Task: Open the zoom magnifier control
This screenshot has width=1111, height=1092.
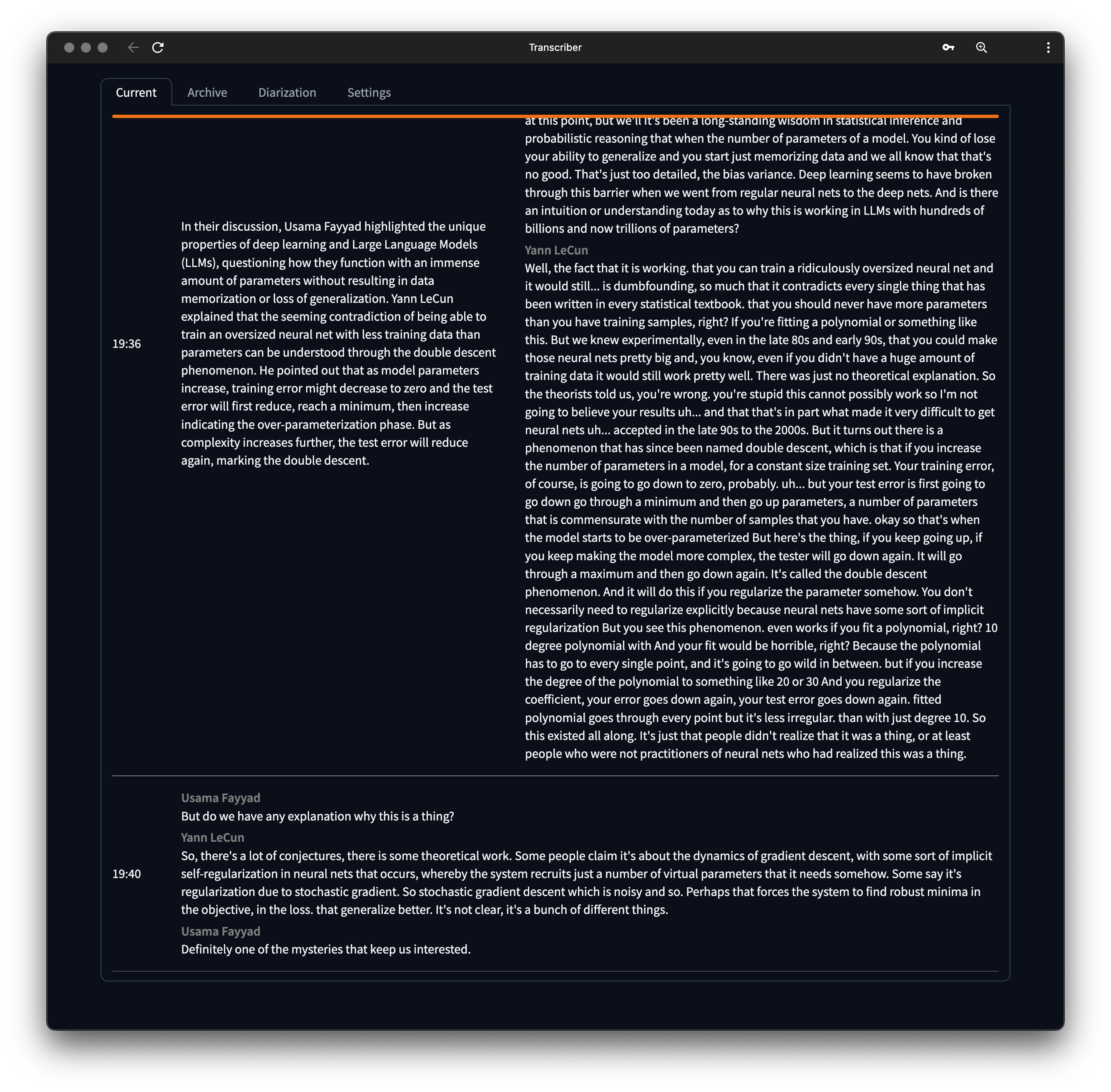Action: pyautogui.click(x=981, y=48)
